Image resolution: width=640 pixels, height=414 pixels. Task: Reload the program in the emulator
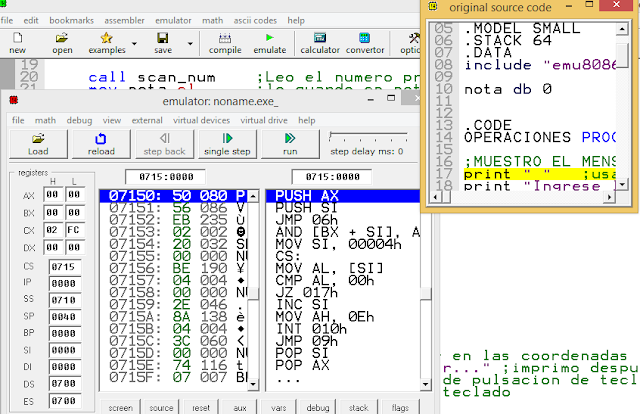tap(101, 144)
